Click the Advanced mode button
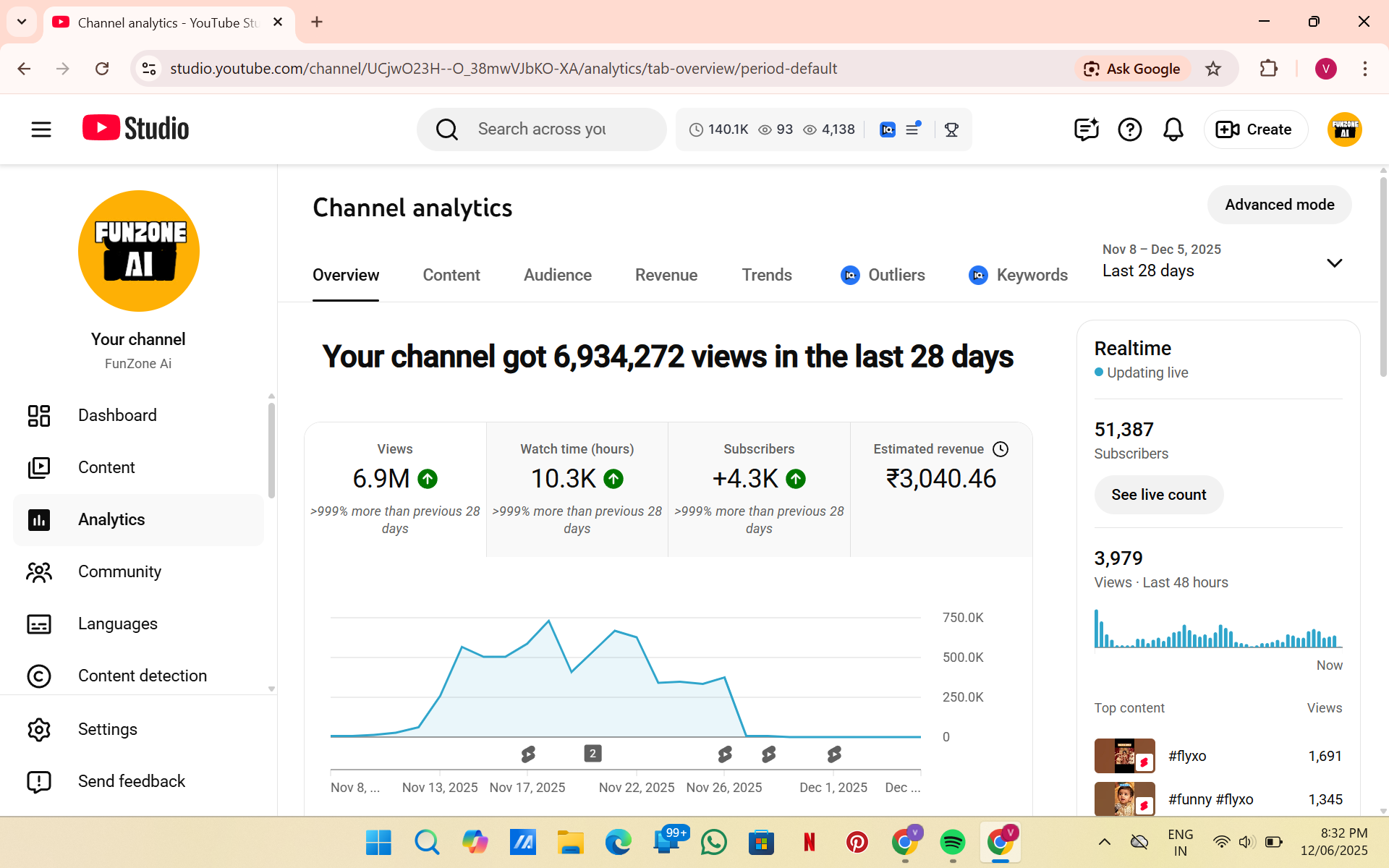This screenshot has width=1389, height=868. [1278, 205]
